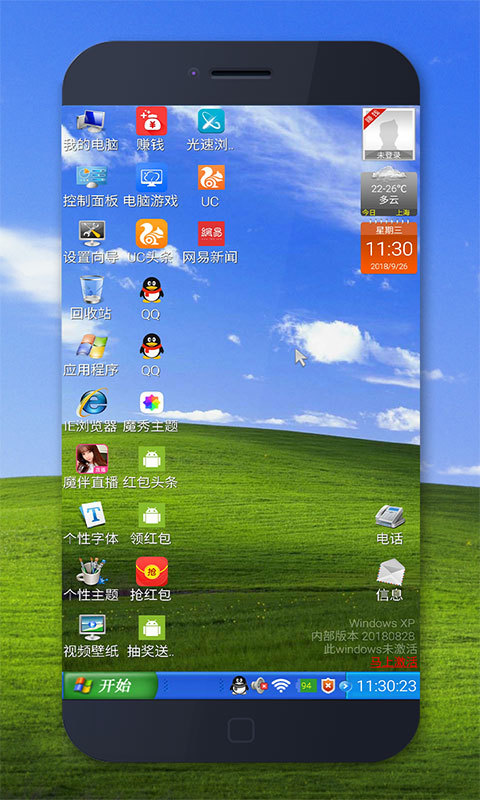Click the 马上激活 activation link

[x=393, y=662]
